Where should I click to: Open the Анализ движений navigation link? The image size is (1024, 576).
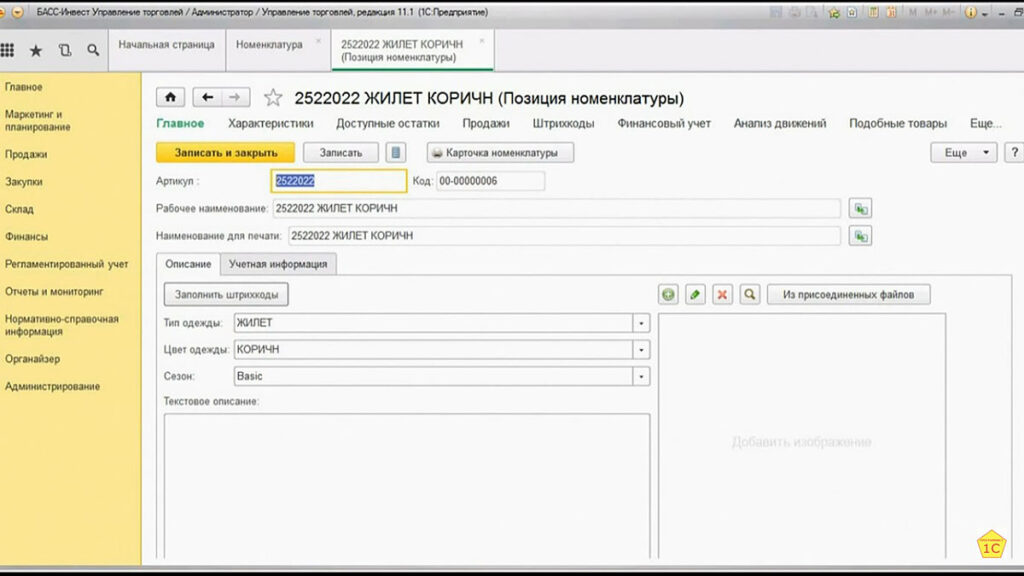coord(780,123)
